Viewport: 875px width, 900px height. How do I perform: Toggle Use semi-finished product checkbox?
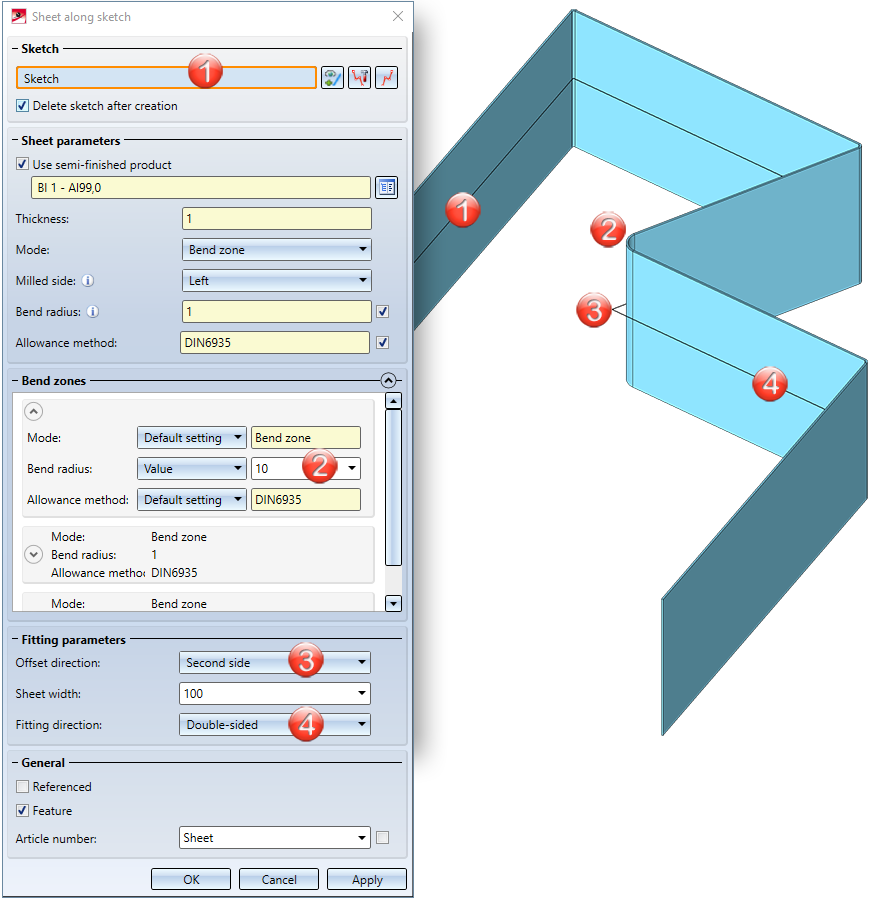tap(22, 164)
